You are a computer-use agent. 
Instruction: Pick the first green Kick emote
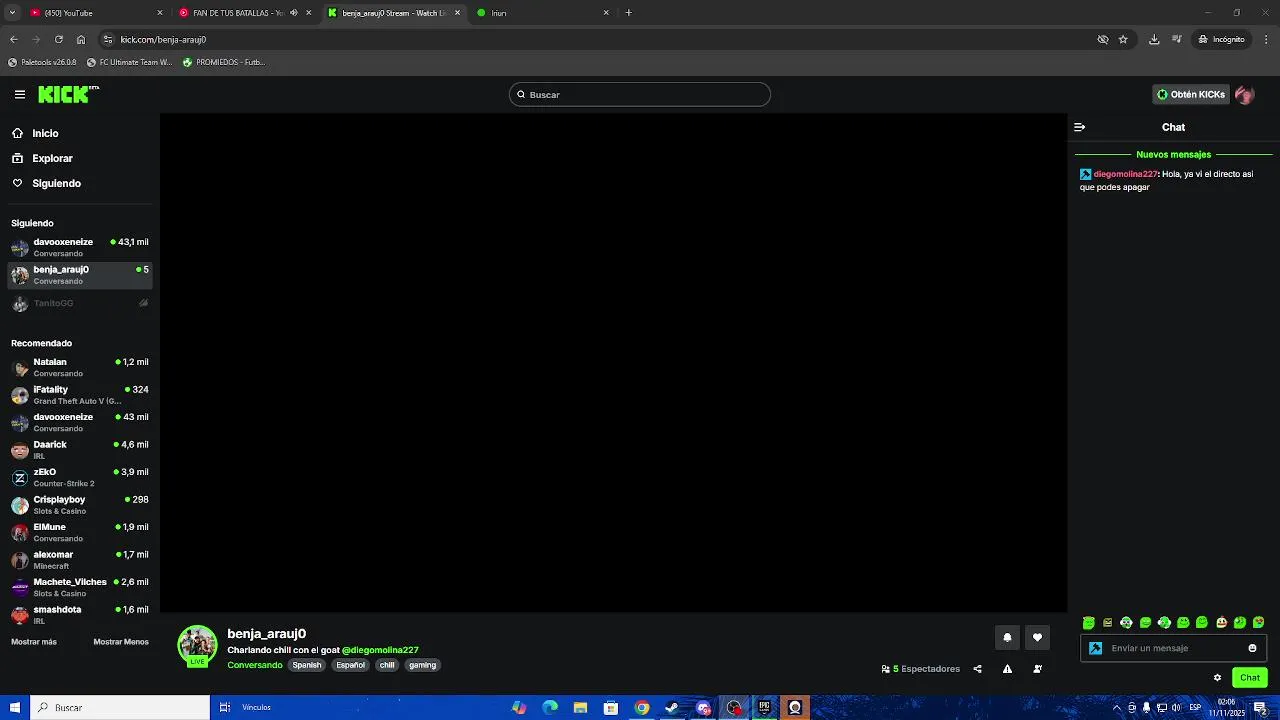1088,622
